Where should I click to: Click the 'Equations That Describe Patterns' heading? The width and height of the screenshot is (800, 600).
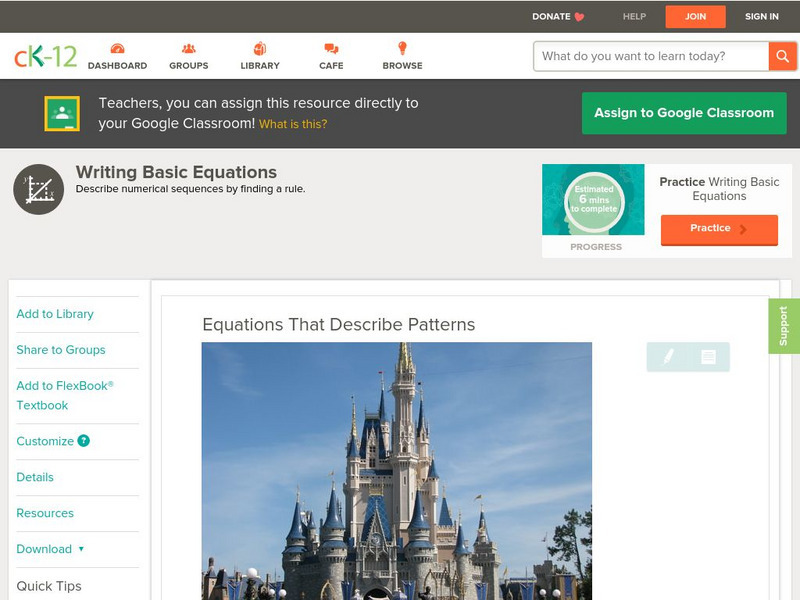[x=339, y=324]
